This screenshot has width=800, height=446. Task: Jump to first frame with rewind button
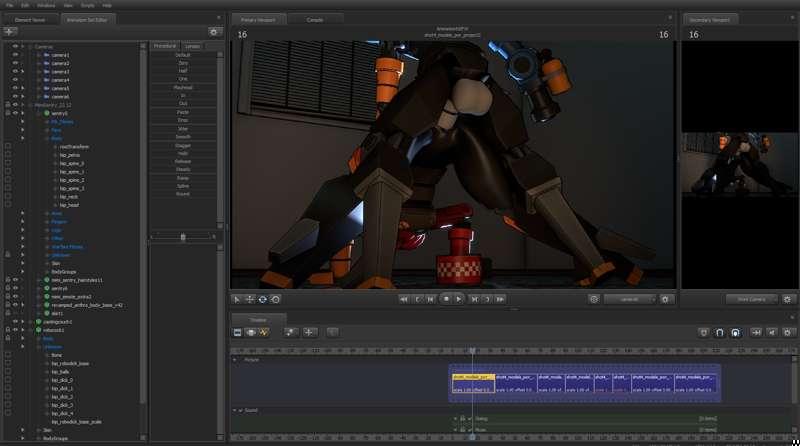404,300
